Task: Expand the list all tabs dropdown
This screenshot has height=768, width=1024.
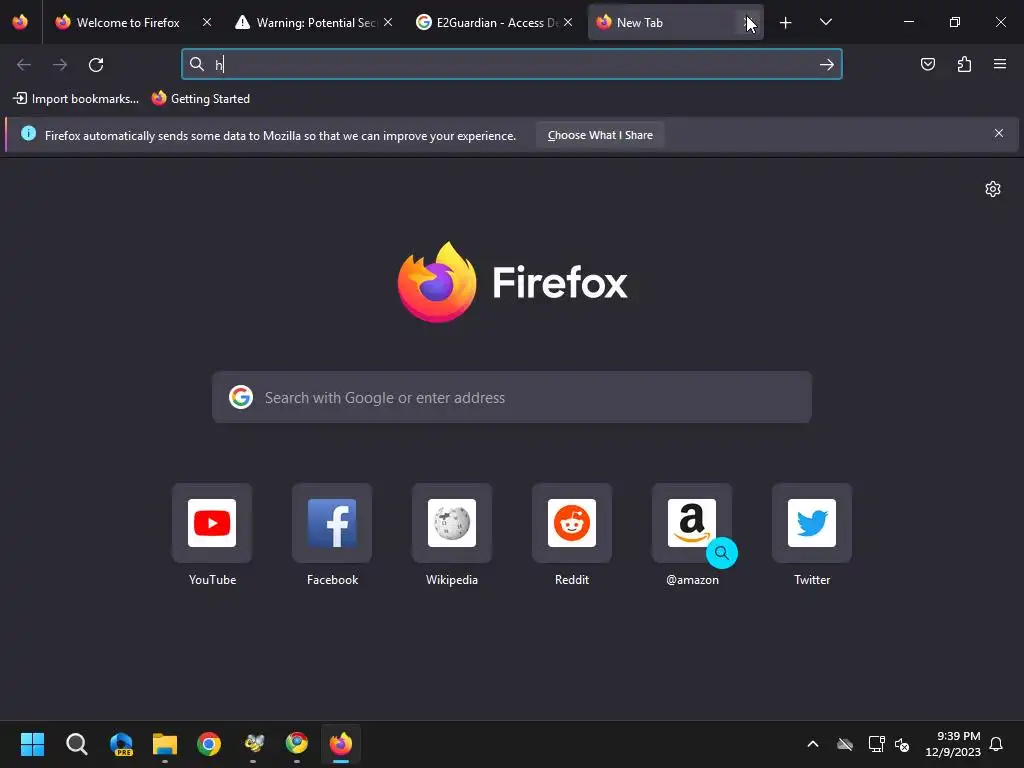Action: click(x=825, y=22)
